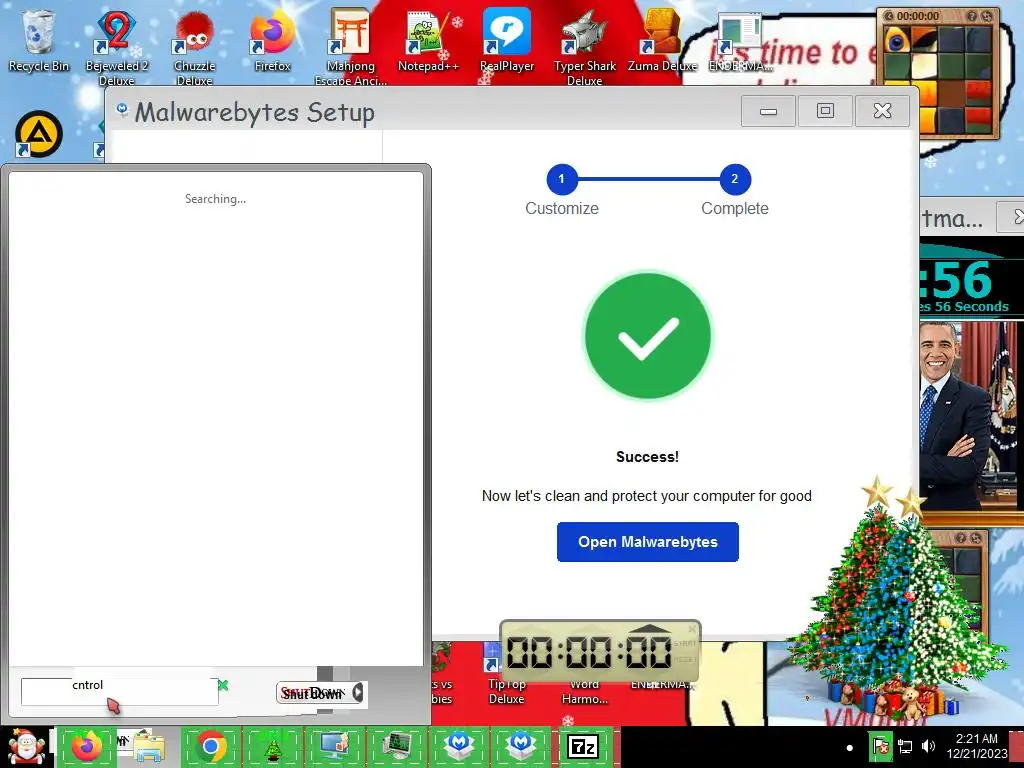The image size is (1024, 768).
Task: Click the Action Center flag tray icon
Action: pyautogui.click(x=880, y=746)
